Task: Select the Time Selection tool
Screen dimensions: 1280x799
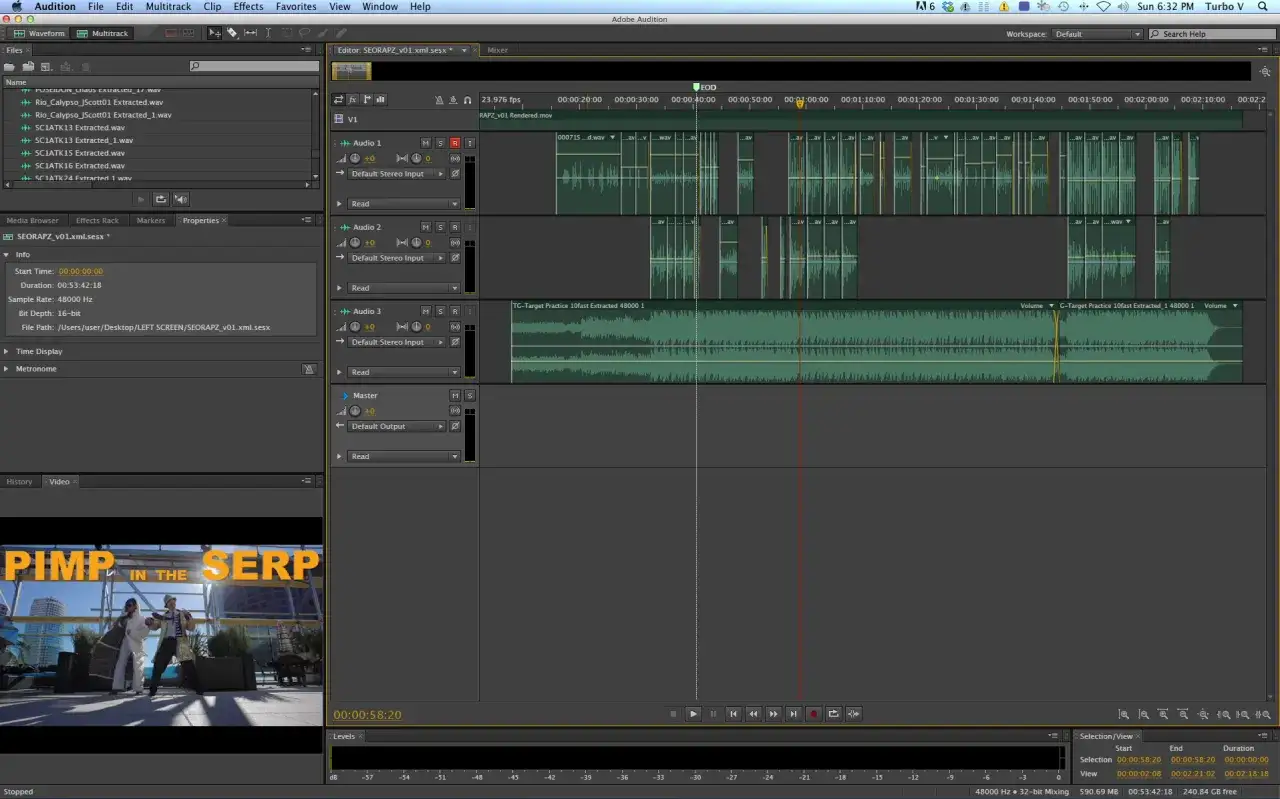Action: [x=268, y=33]
